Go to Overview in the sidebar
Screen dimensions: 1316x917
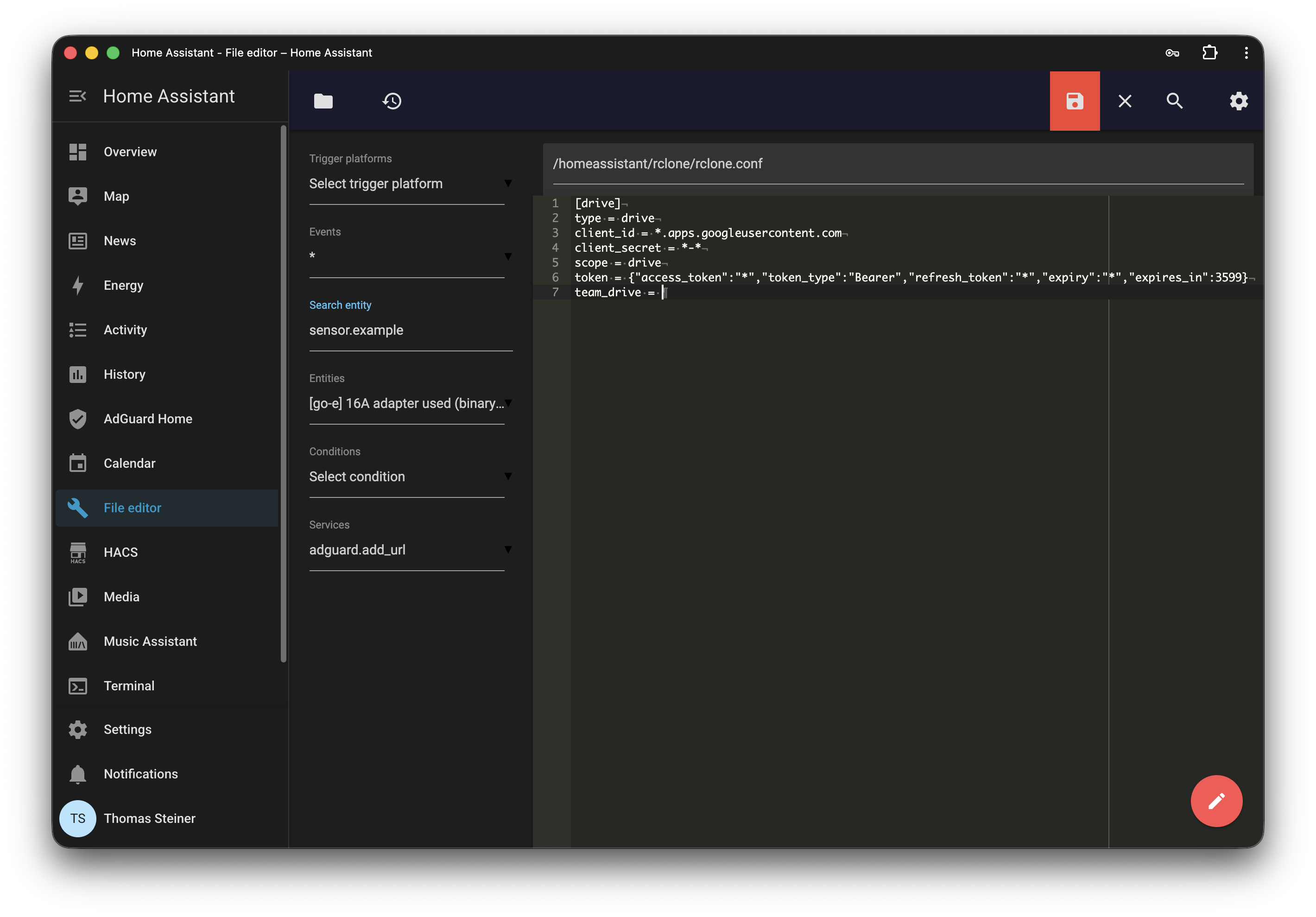(167, 152)
